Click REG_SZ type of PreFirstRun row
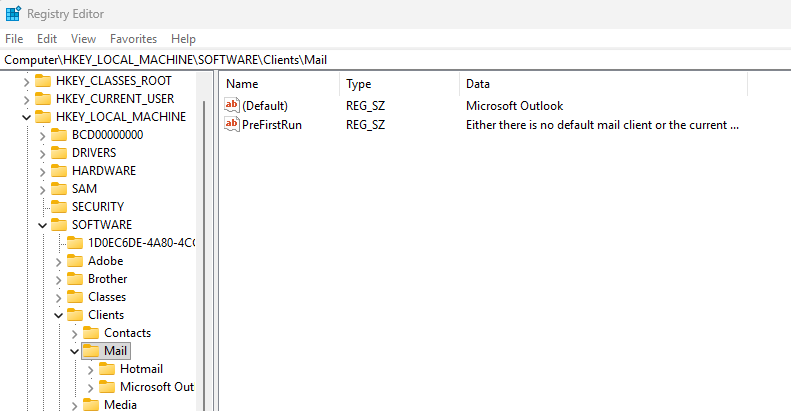 [365, 125]
